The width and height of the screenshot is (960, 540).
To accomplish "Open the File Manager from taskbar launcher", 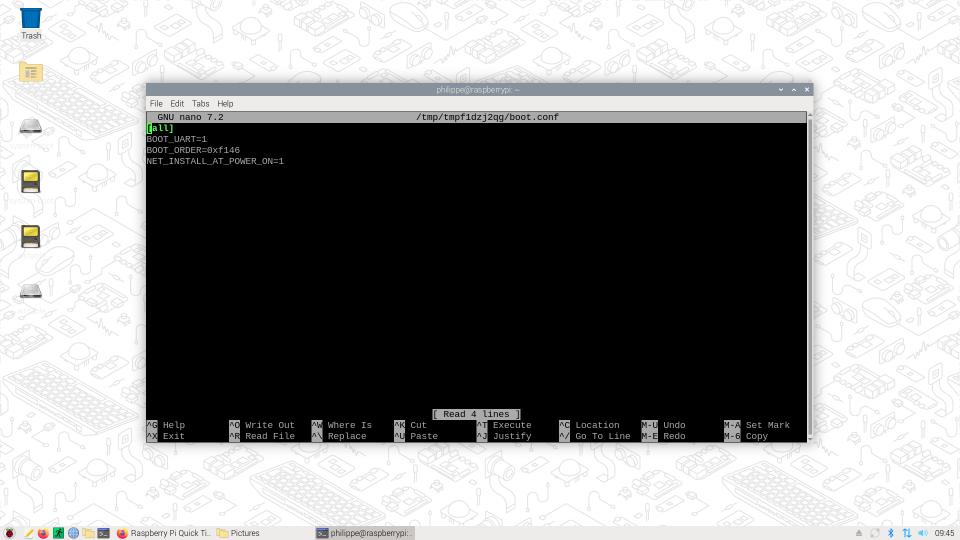I will [x=88, y=533].
